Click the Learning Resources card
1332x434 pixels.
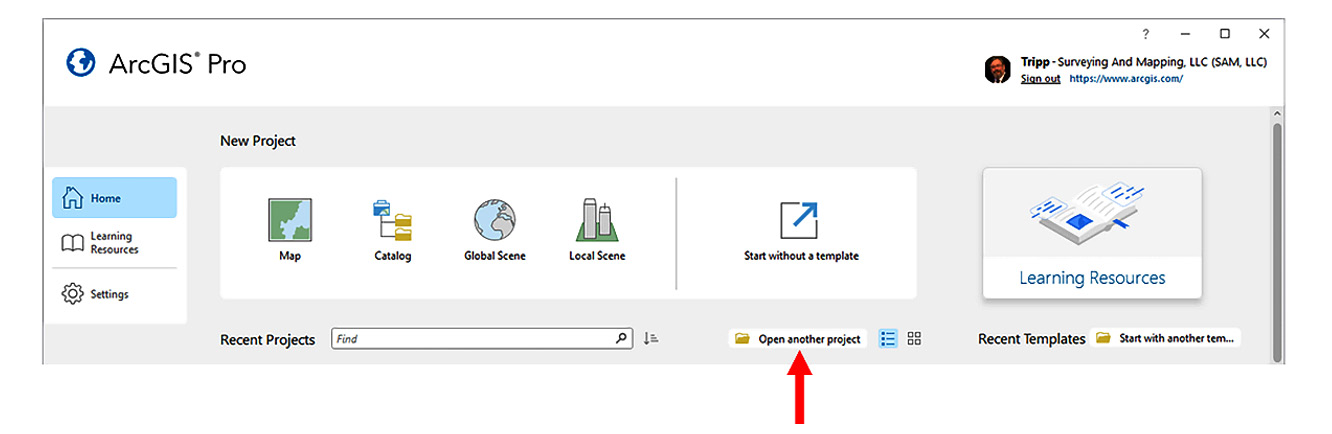pos(1092,233)
